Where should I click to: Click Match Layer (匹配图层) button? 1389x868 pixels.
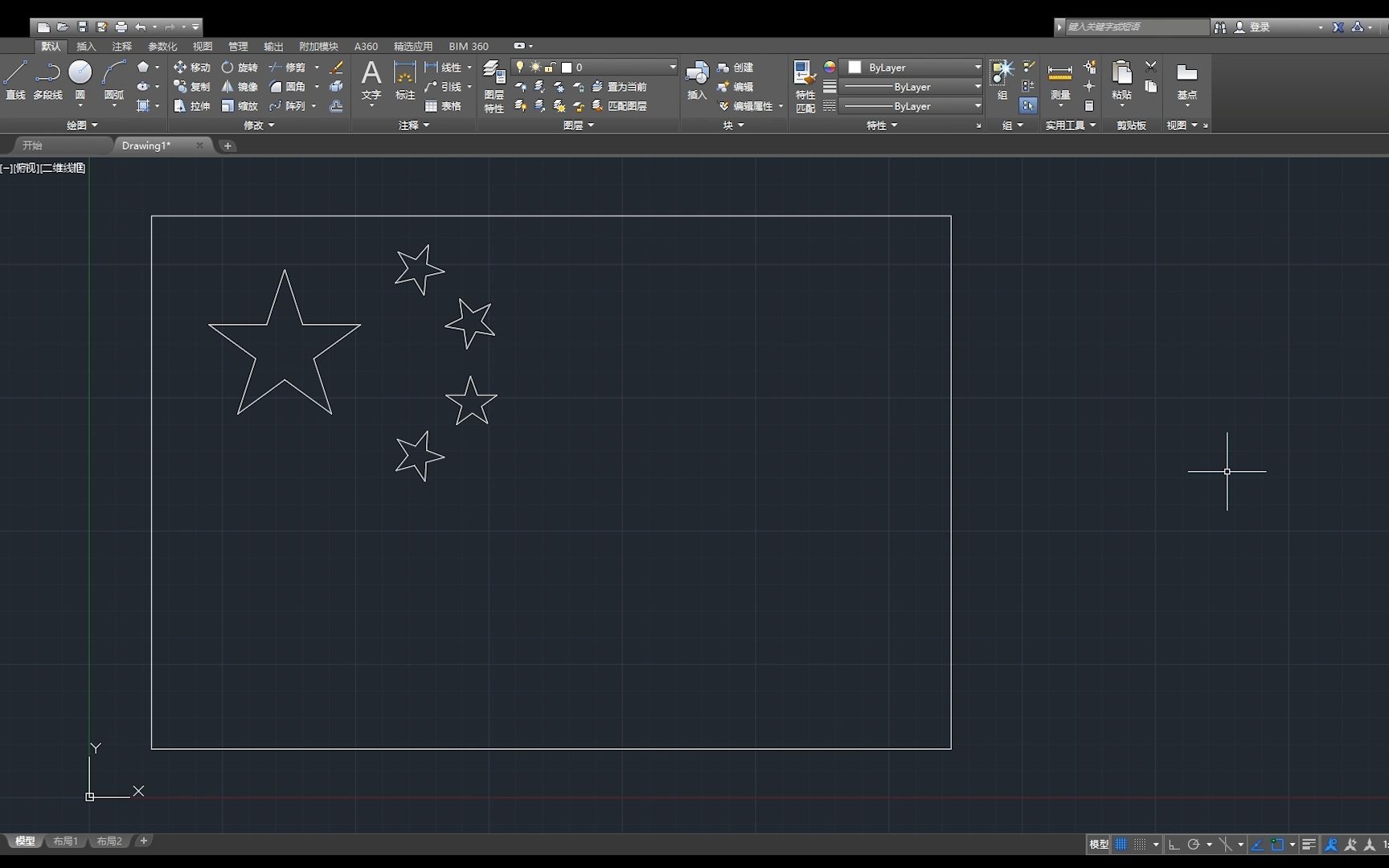tap(619, 106)
